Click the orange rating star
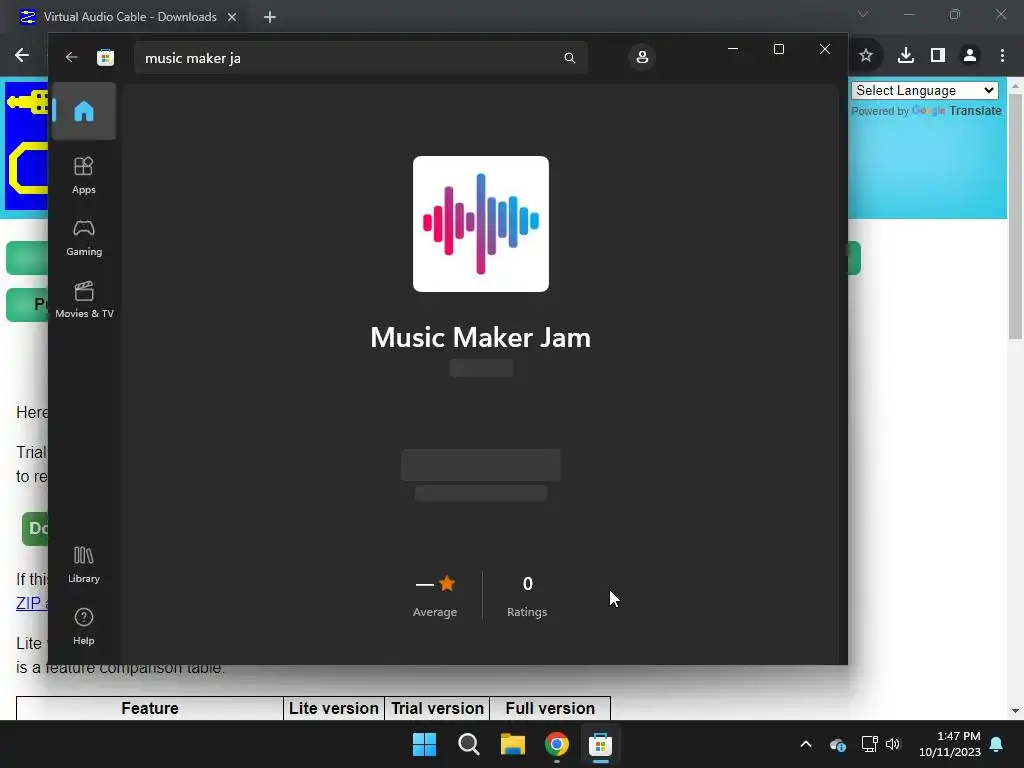Image resolution: width=1024 pixels, height=768 pixels. (447, 583)
